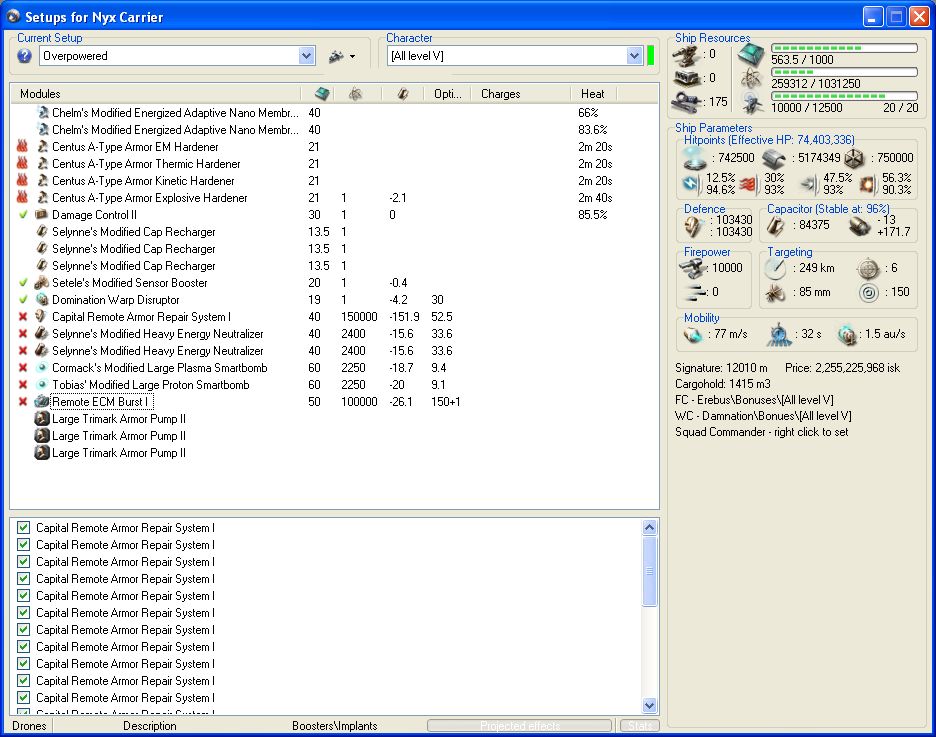936x737 pixels.
Task: Click the green character status swatch
Action: pos(650,56)
